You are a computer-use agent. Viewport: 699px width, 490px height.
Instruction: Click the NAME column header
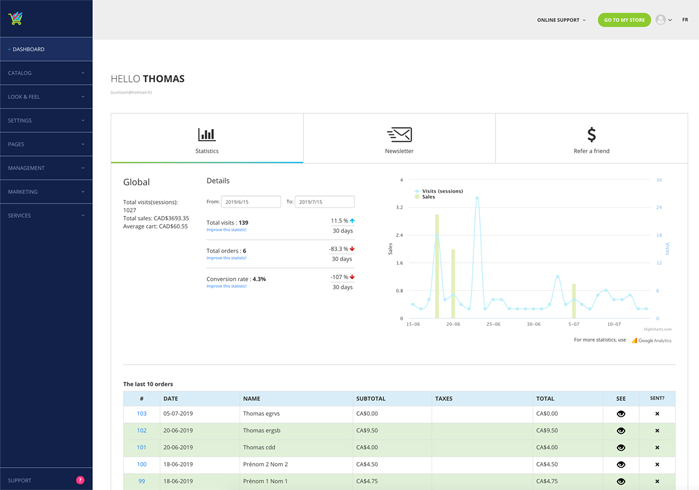pyautogui.click(x=251, y=399)
